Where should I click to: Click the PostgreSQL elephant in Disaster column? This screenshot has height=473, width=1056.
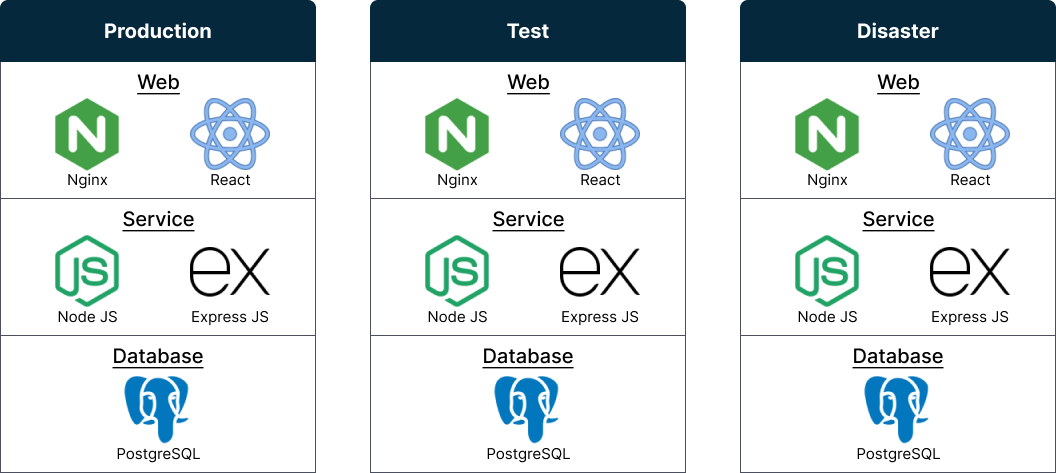coord(898,408)
